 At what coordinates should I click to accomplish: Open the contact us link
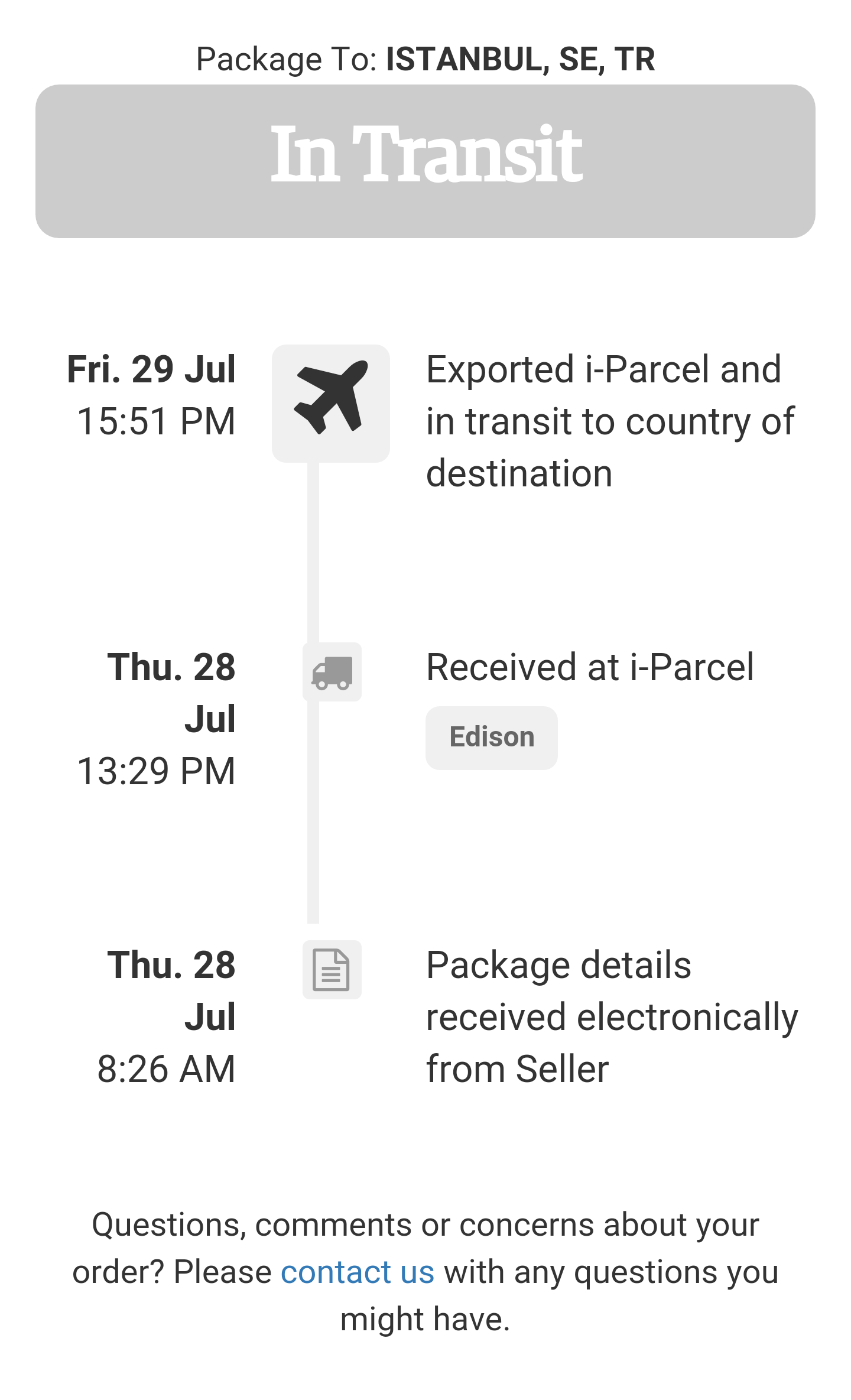(358, 1272)
